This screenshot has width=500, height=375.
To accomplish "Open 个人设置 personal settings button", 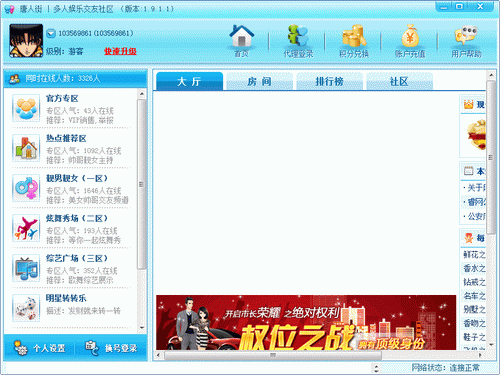I will (40, 348).
